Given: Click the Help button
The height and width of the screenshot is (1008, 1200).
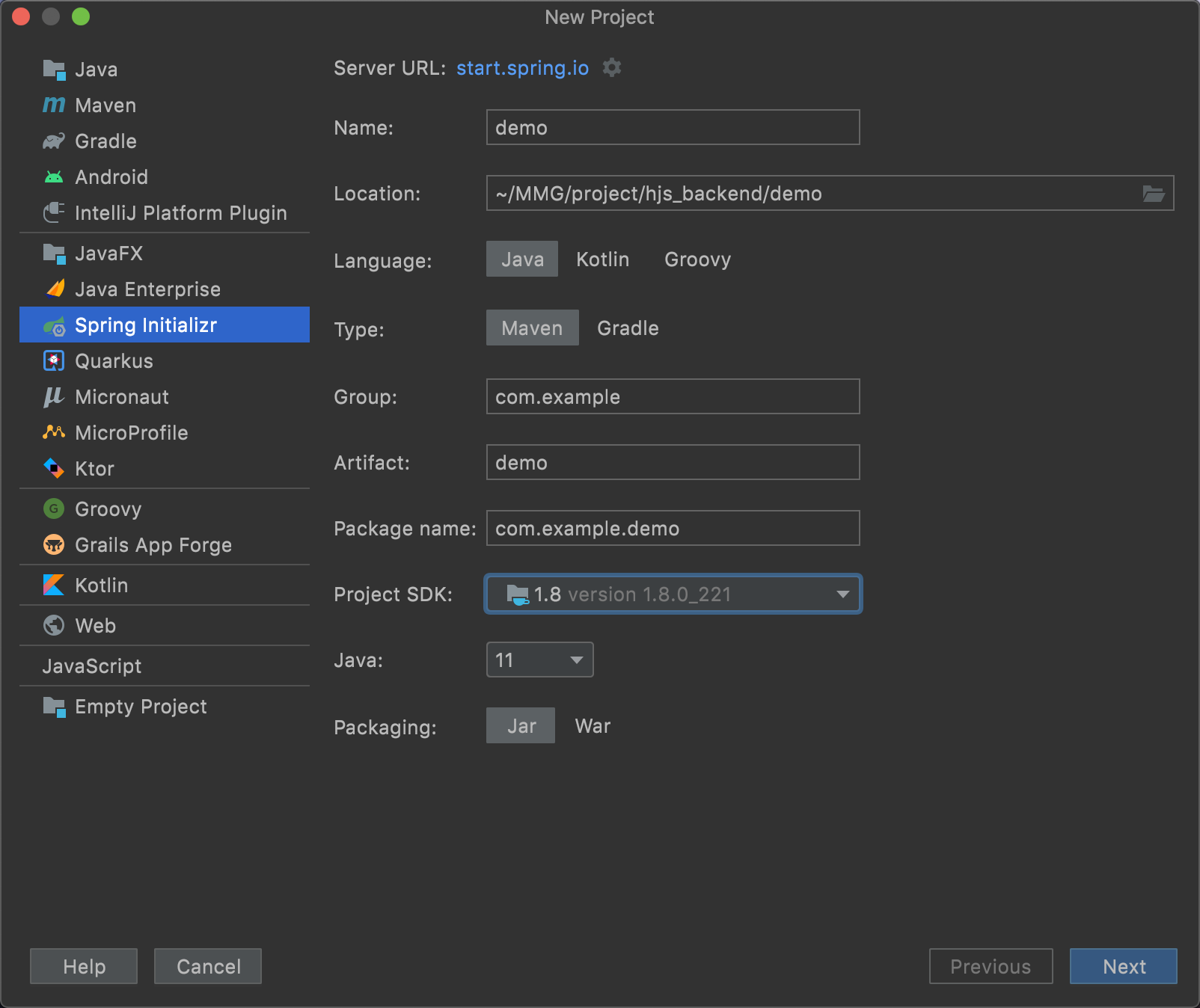Looking at the screenshot, I should click(84, 966).
